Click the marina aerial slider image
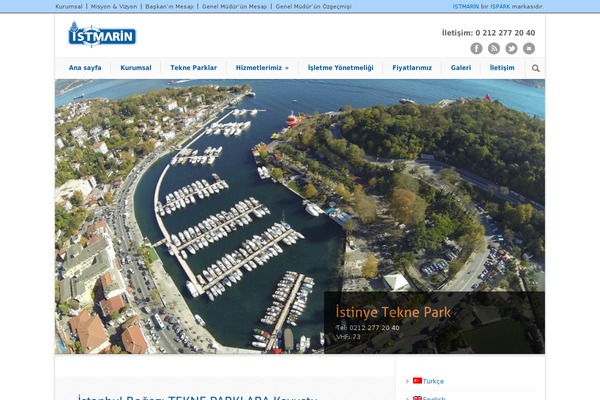 (300, 216)
